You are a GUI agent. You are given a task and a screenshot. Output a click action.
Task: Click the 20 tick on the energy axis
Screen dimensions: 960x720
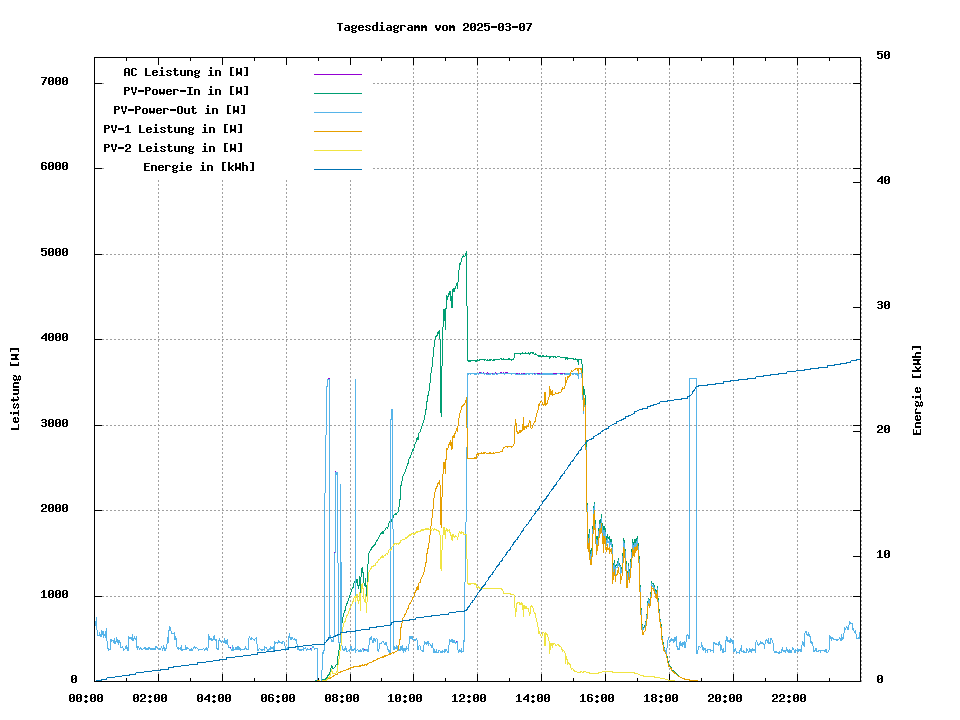883,430
